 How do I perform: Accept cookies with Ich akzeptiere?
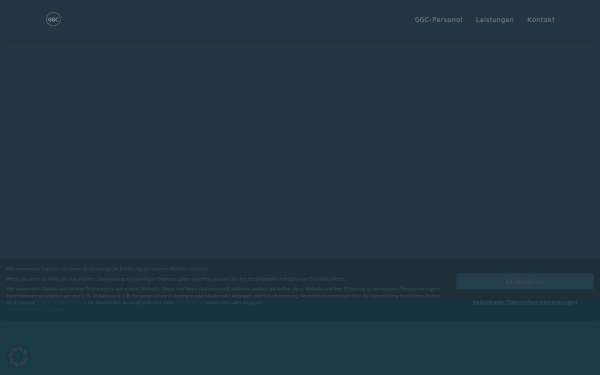click(x=525, y=282)
